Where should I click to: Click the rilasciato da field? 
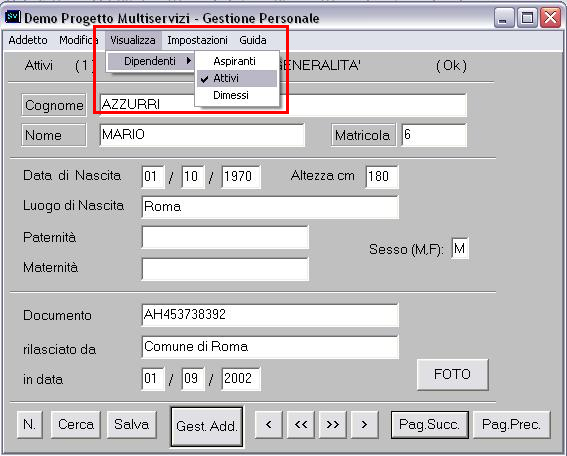coord(270,347)
